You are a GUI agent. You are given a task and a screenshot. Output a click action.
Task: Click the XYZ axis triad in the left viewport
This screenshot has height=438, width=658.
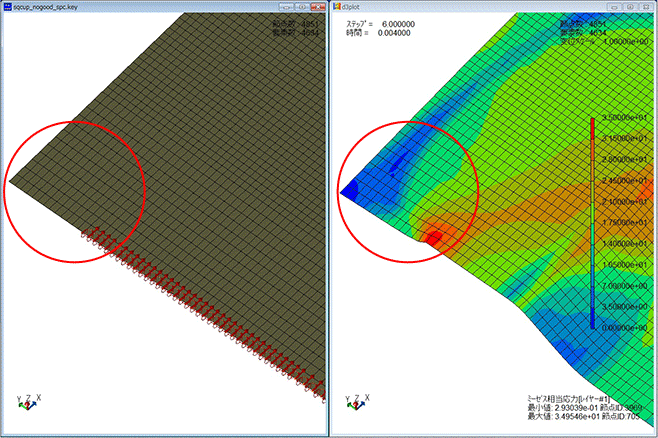tap(27, 399)
